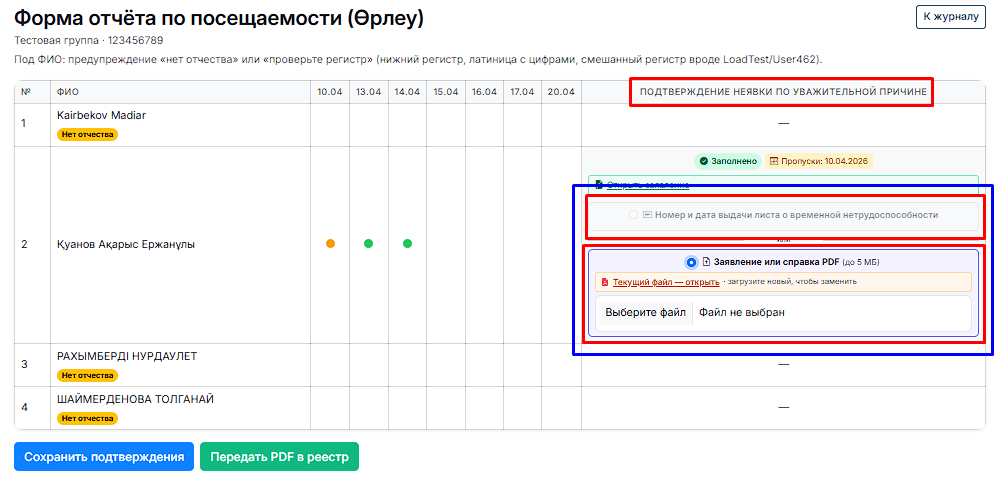Click Нет отчества badge under ШАЙМЕРДЕНОВА ТОЛГАНАЙ
This screenshot has height=485, width=1003.
88,418
